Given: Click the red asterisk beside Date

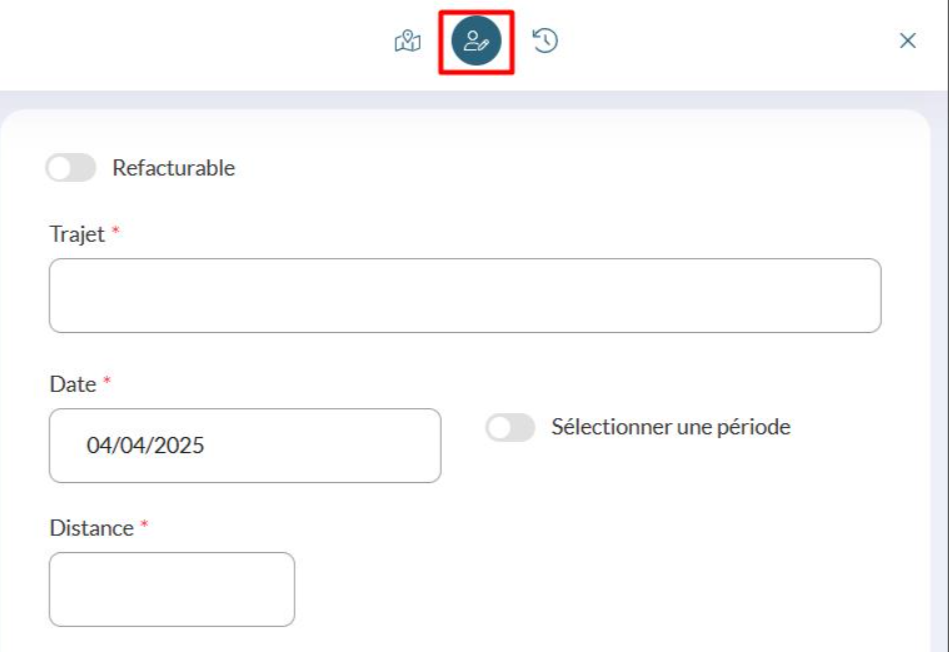Looking at the screenshot, I should tap(107, 381).
